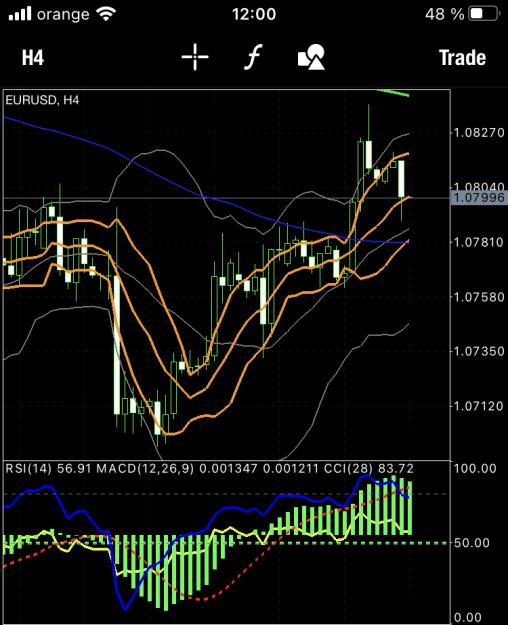508x625 pixels.
Task: Tap the Trade button
Action: tap(463, 57)
